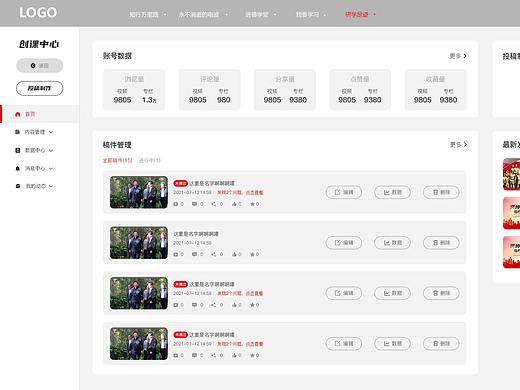Open the 永不消逝的电波 top navigation item
Viewport: 520px width, 390px height.
199,14
